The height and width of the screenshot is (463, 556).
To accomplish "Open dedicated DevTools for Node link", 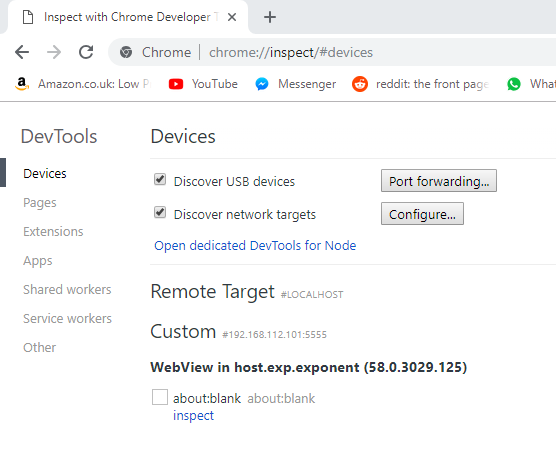I will [255, 245].
